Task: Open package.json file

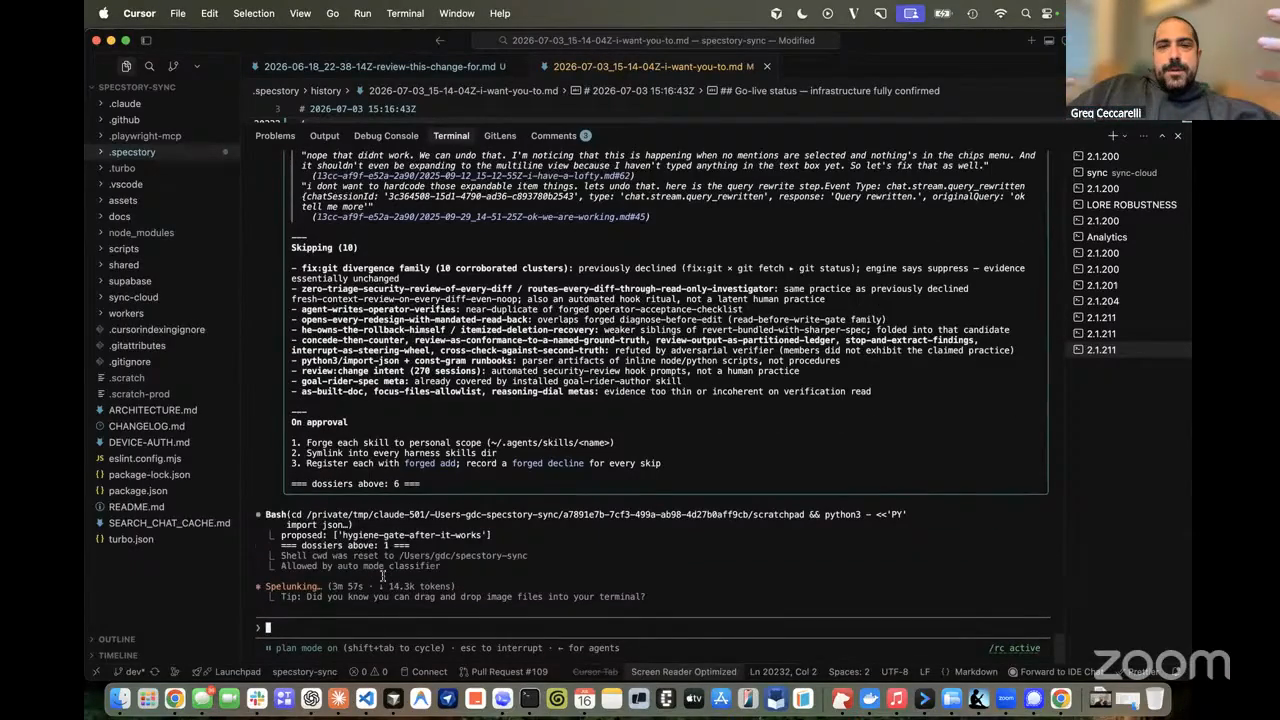Action: 138,491
